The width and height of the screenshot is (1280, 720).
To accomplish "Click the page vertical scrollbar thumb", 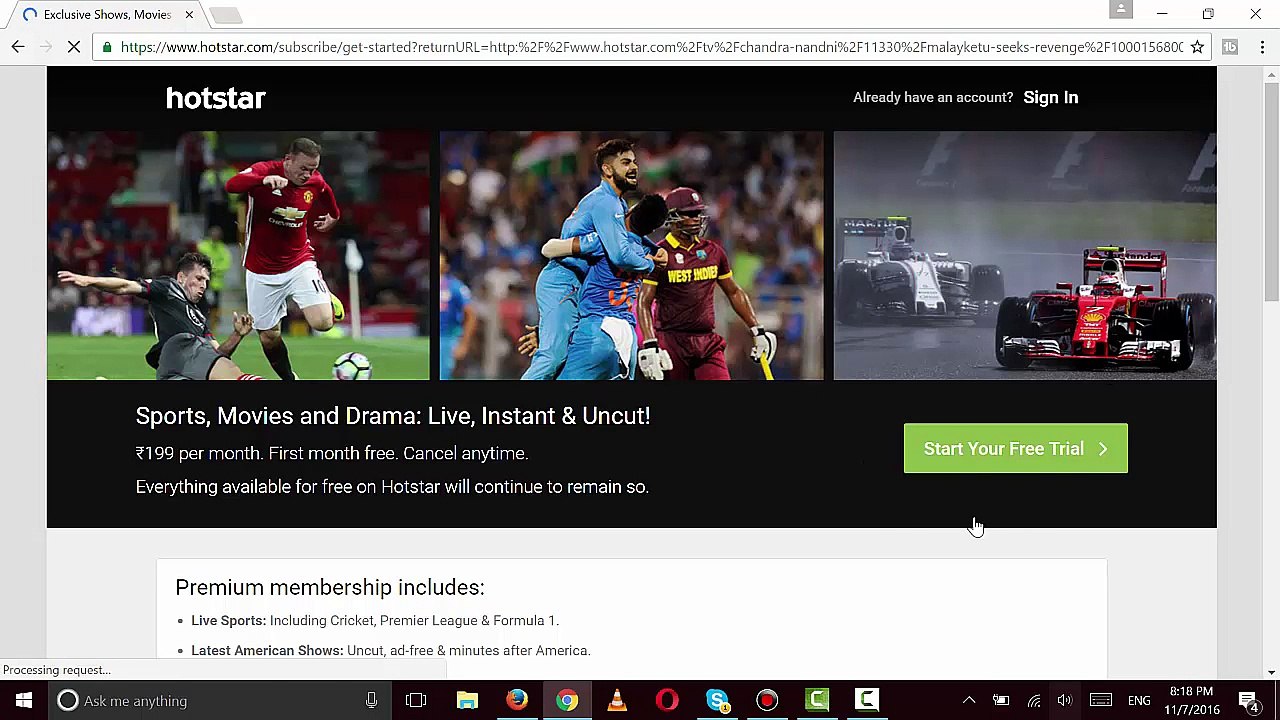I will [x=1272, y=190].
